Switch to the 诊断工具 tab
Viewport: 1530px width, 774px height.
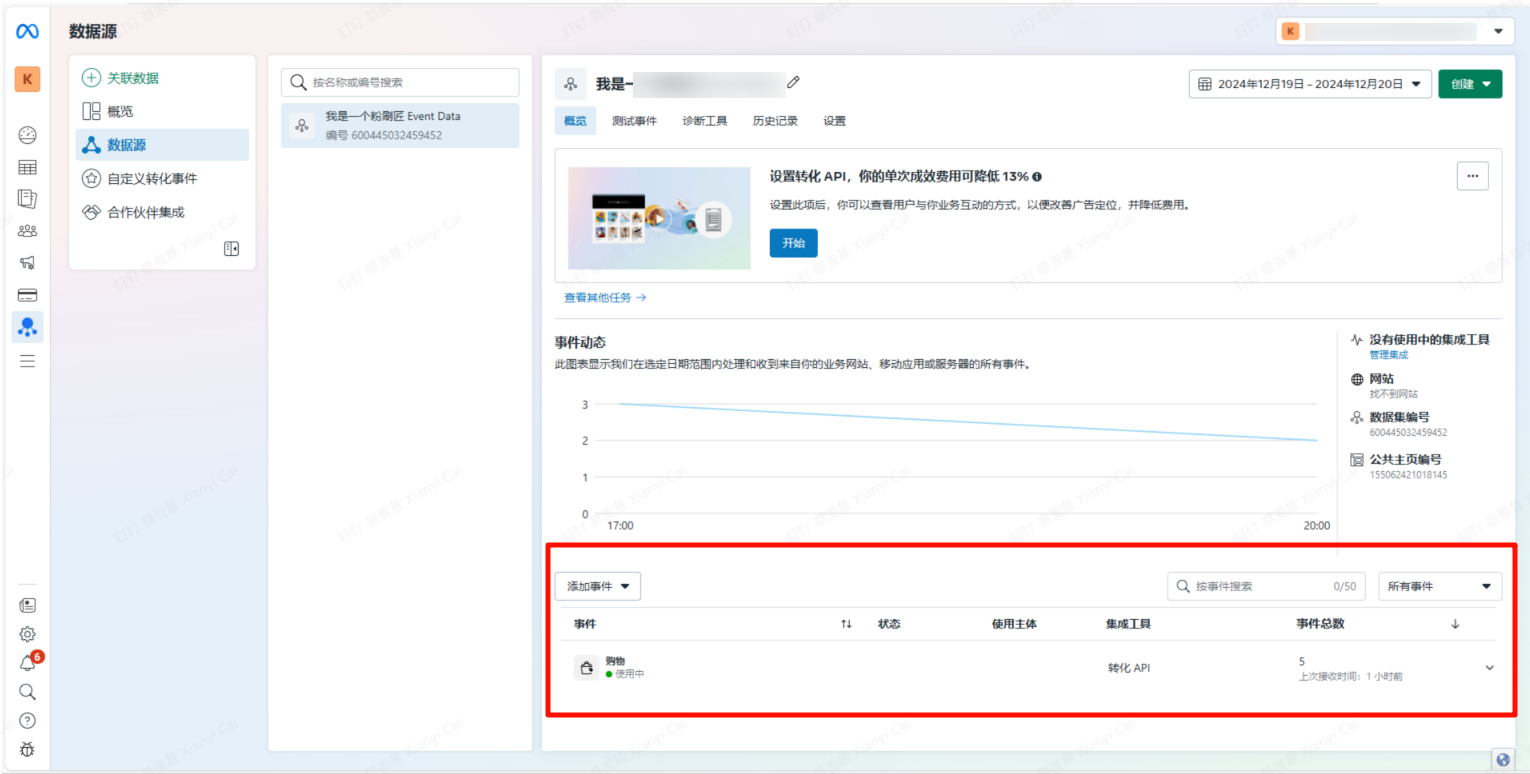tap(704, 121)
